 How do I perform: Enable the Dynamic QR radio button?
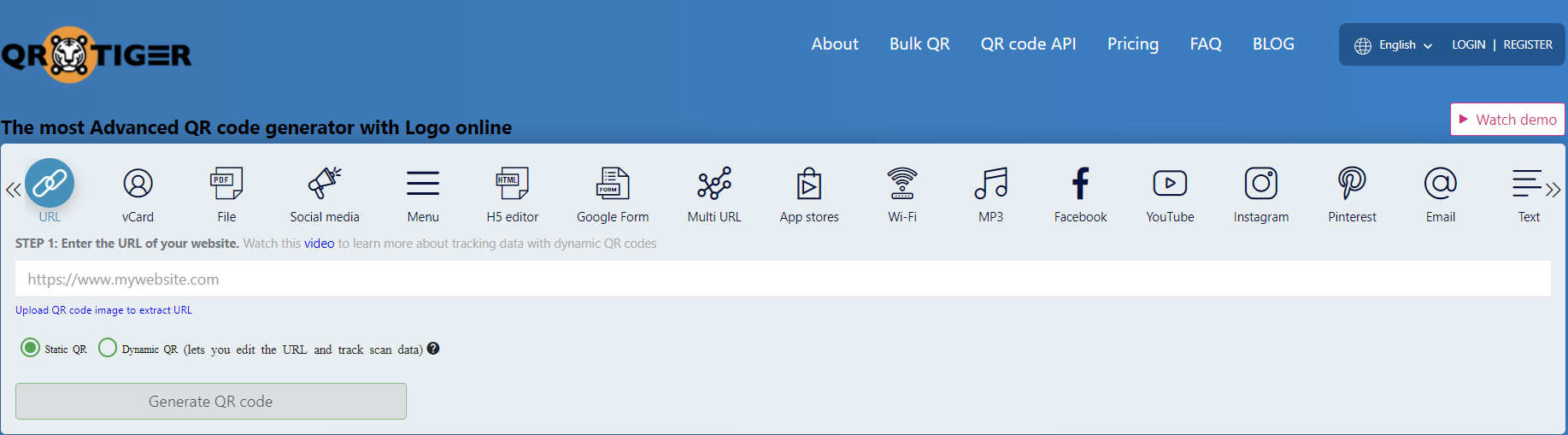[108, 348]
